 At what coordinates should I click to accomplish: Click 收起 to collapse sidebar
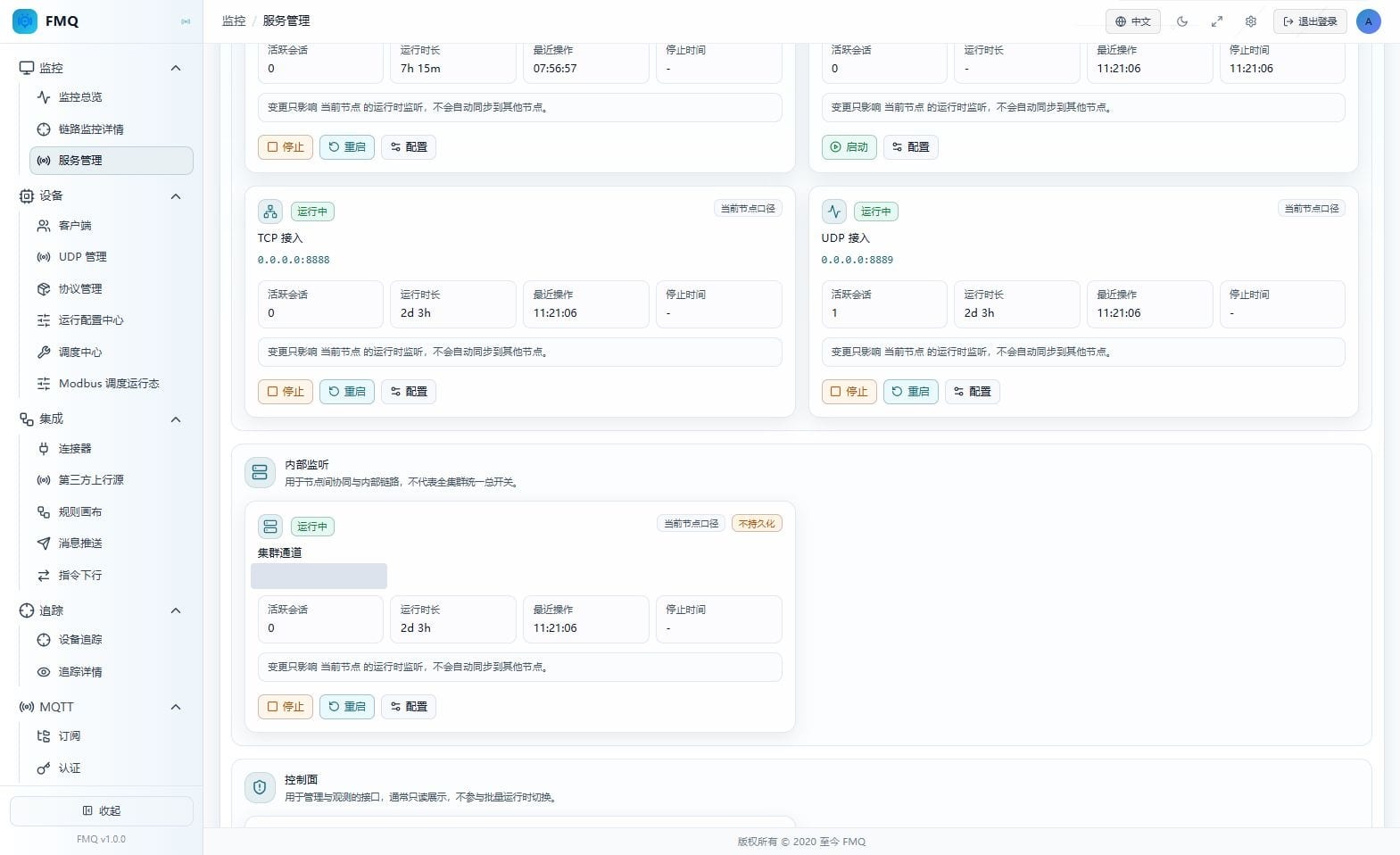pyautogui.click(x=102, y=811)
